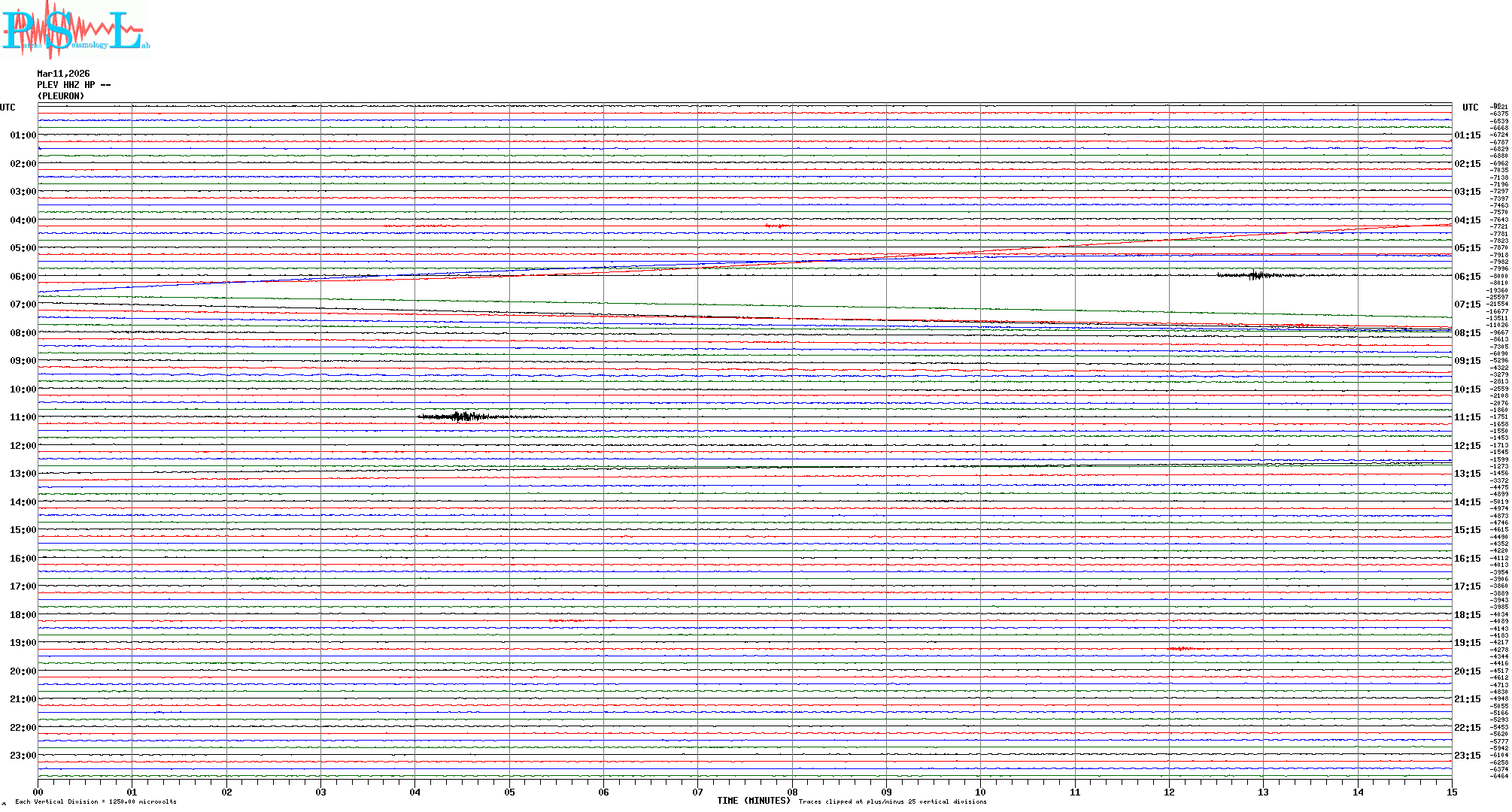This screenshot has height=812, width=1512.
Task: Click the '04:15' right time label
Action: [x=1467, y=220]
